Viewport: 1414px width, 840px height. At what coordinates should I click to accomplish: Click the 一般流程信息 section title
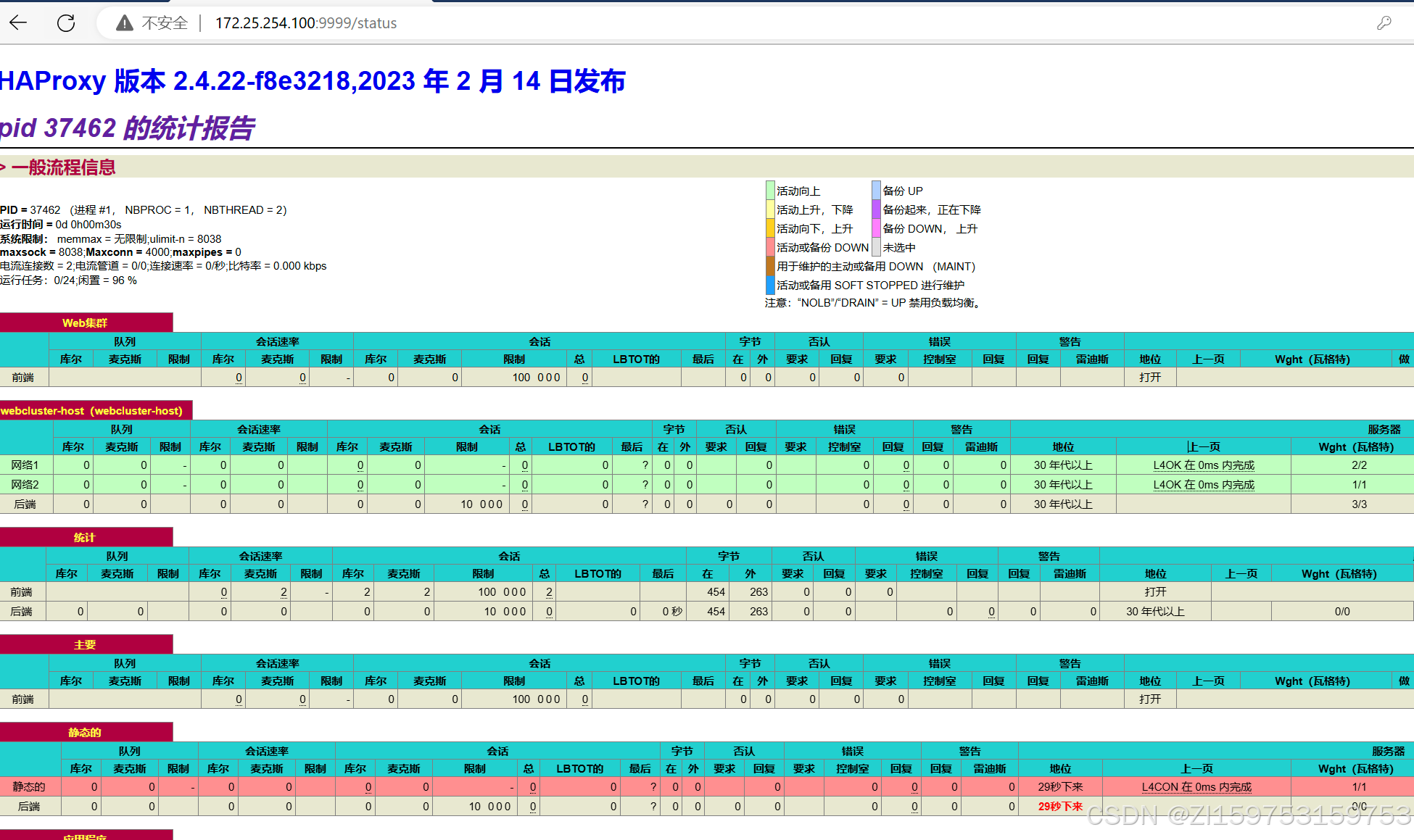[x=63, y=167]
